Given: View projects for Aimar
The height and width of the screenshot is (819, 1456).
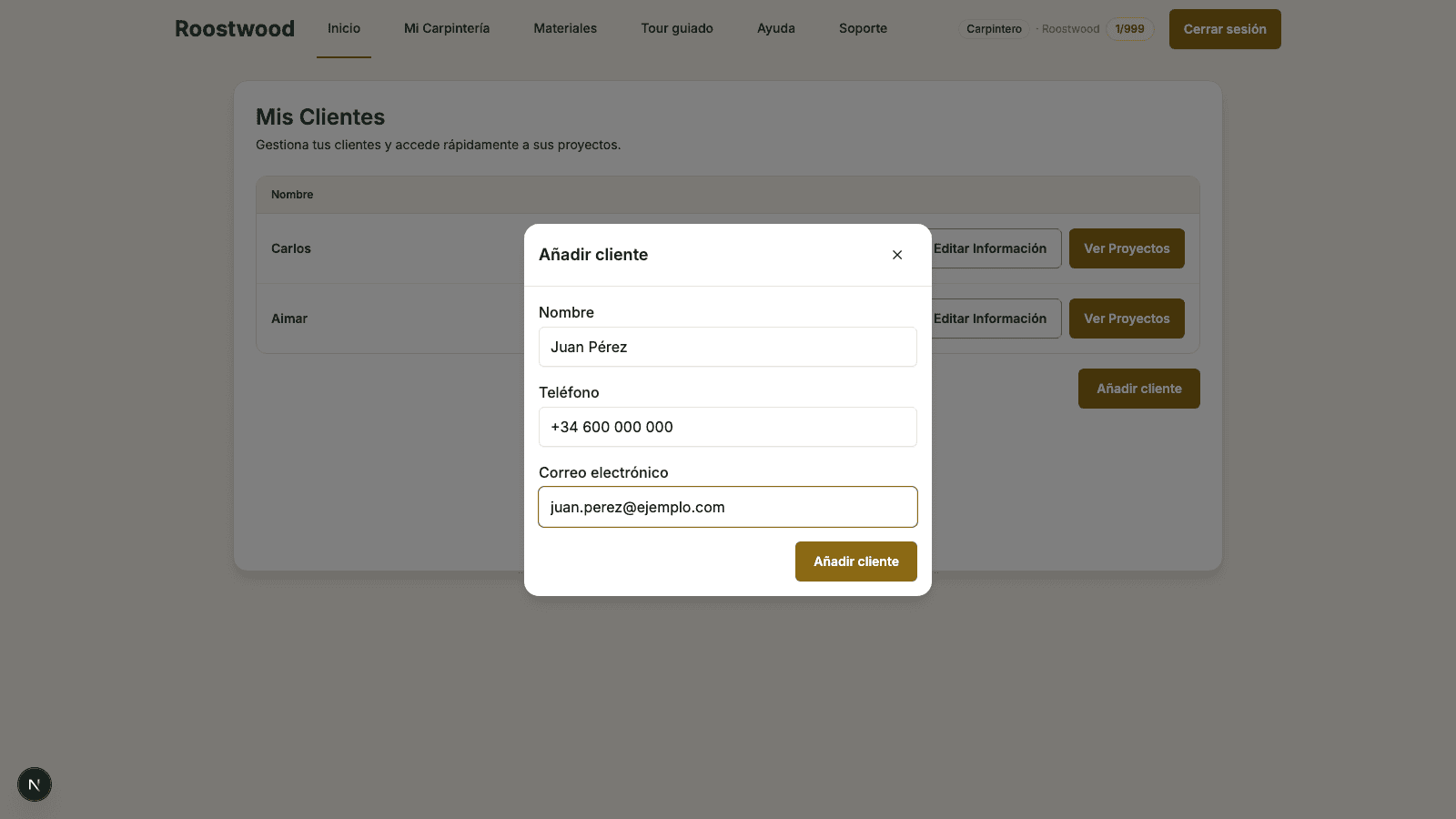Looking at the screenshot, I should coord(1127,318).
